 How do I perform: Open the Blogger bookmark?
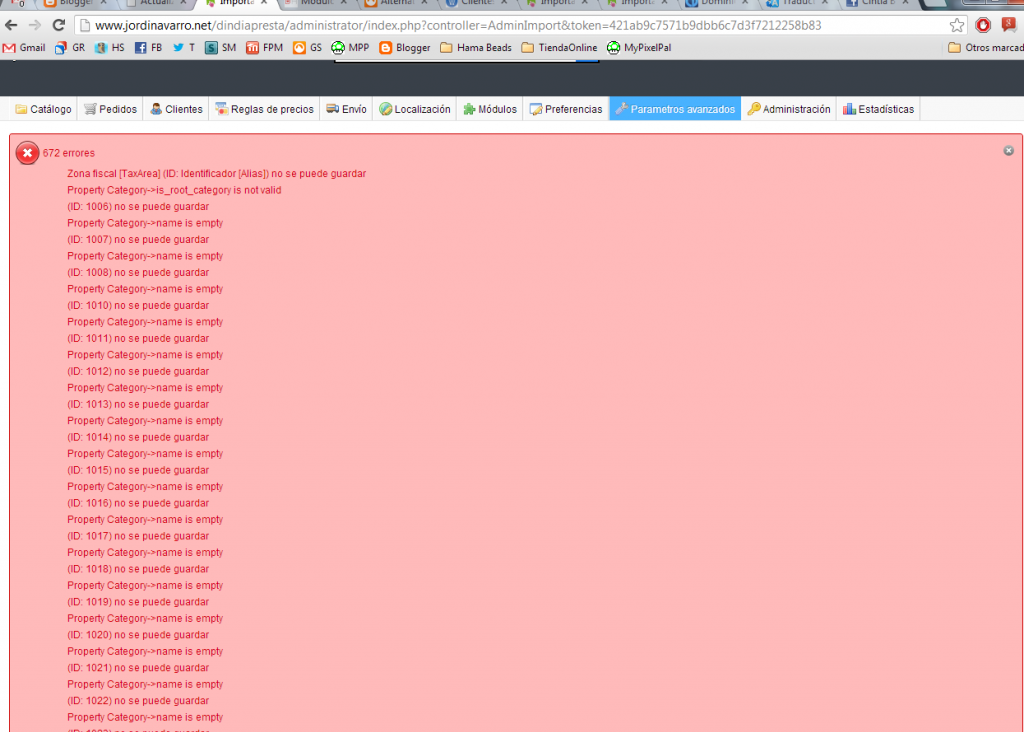coord(405,47)
